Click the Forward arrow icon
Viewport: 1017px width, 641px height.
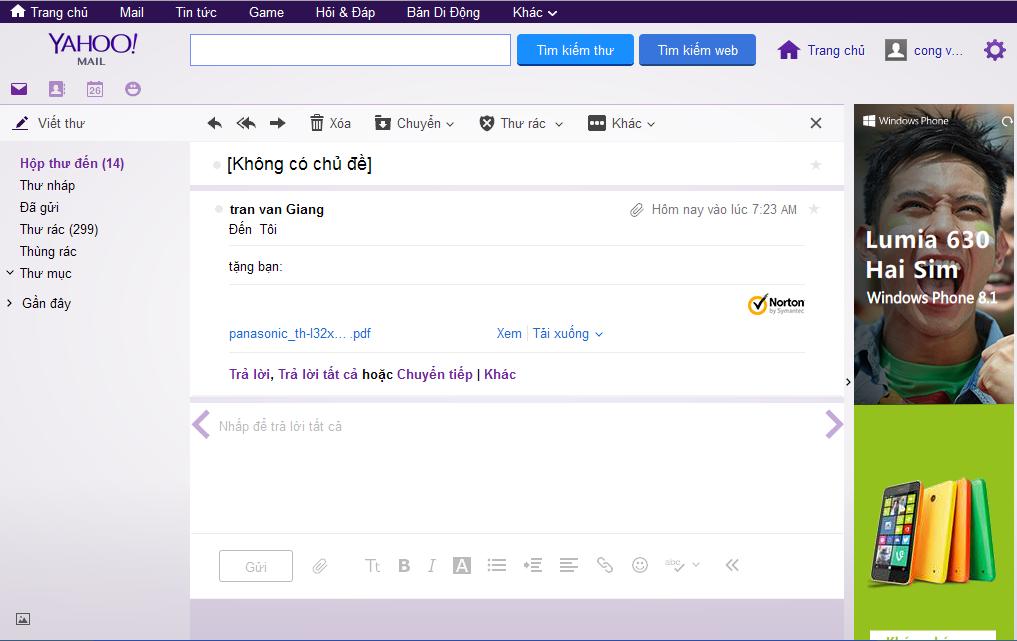278,123
